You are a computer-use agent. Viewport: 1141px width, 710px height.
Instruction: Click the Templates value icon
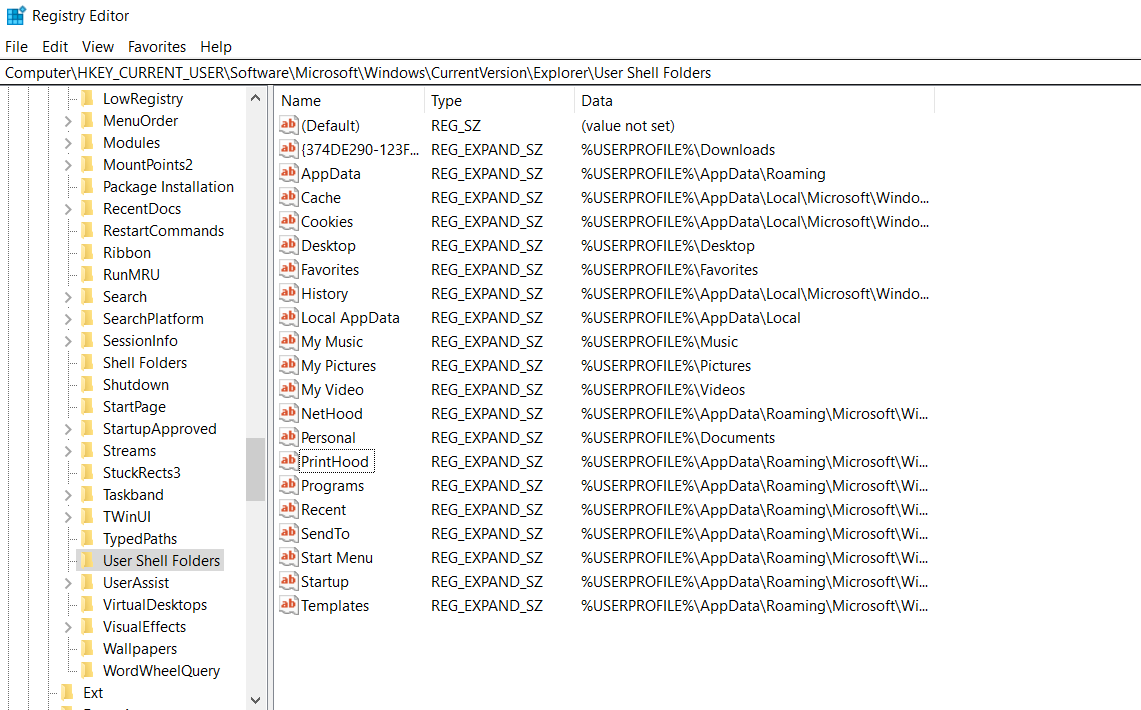289,605
